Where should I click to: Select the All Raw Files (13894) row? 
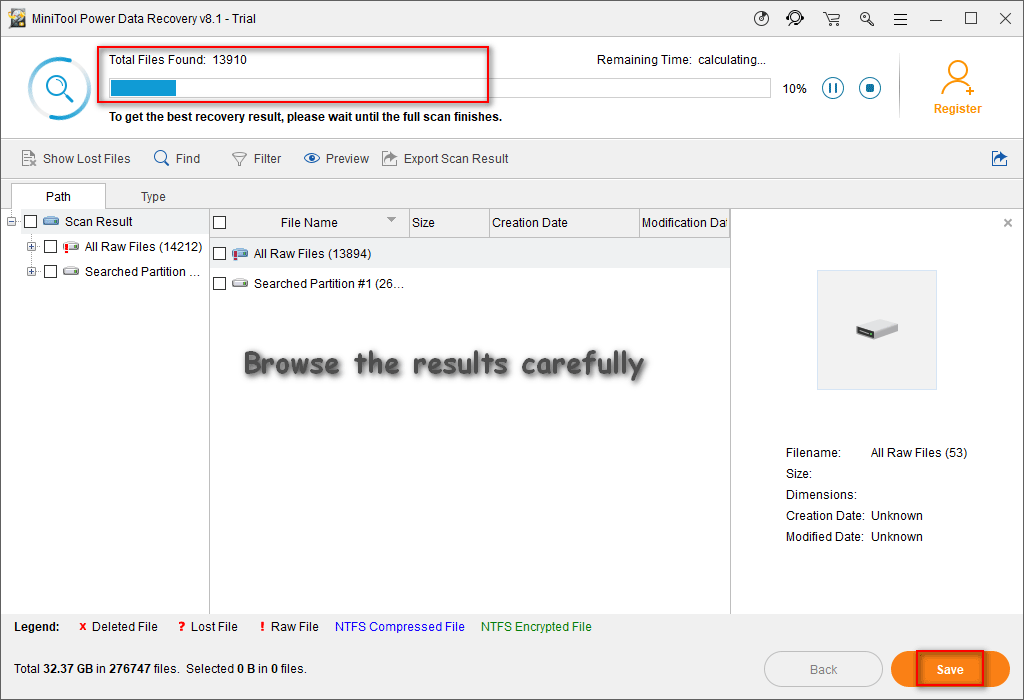pos(470,253)
